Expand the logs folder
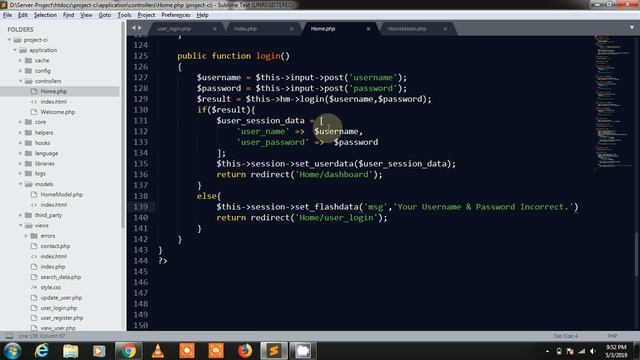This screenshot has height=360, width=640. tap(20, 174)
